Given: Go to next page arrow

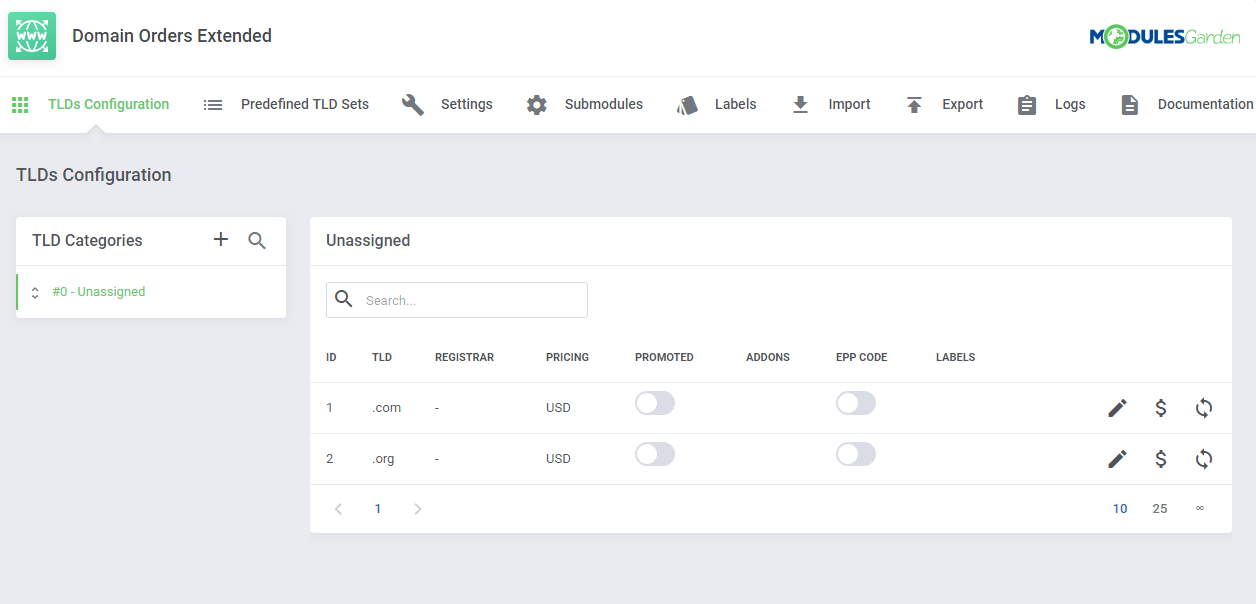Looking at the screenshot, I should click(418, 509).
